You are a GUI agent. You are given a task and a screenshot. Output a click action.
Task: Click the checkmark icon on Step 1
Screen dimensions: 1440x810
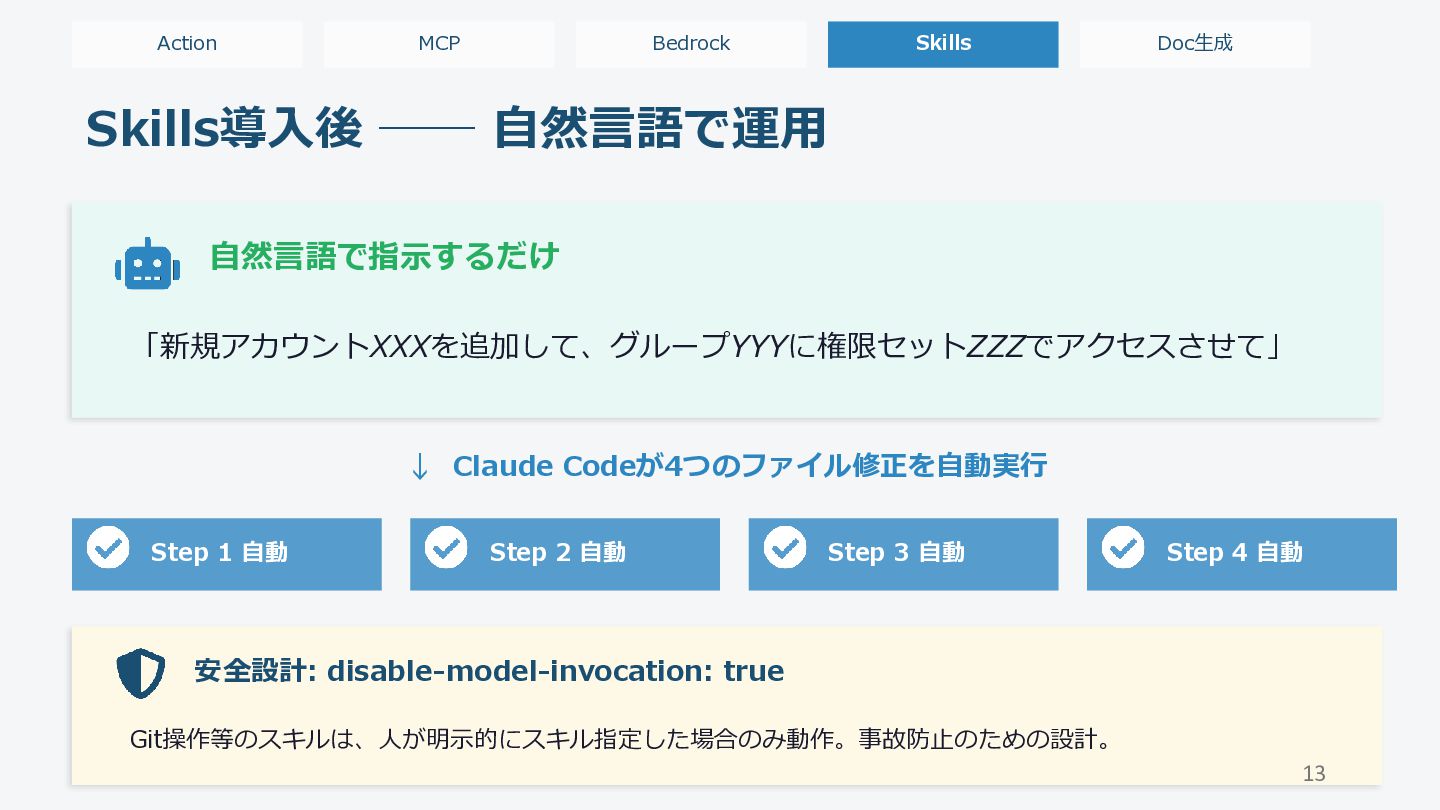(x=108, y=547)
